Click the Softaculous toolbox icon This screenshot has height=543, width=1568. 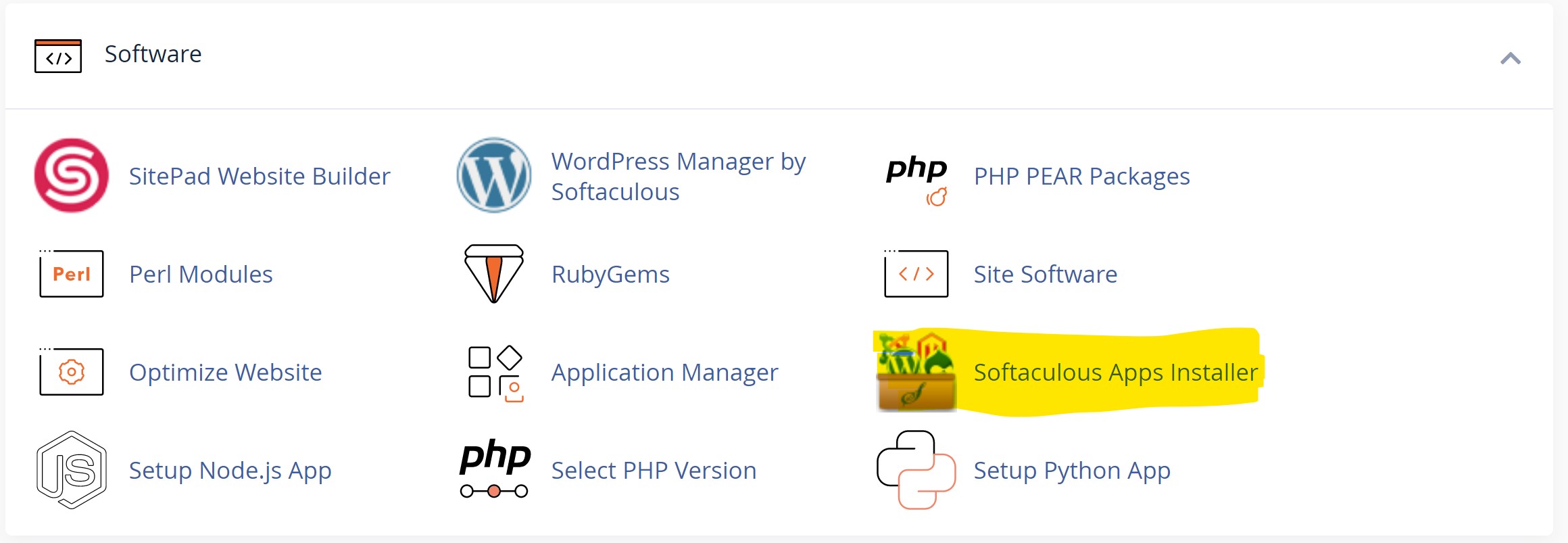916,372
